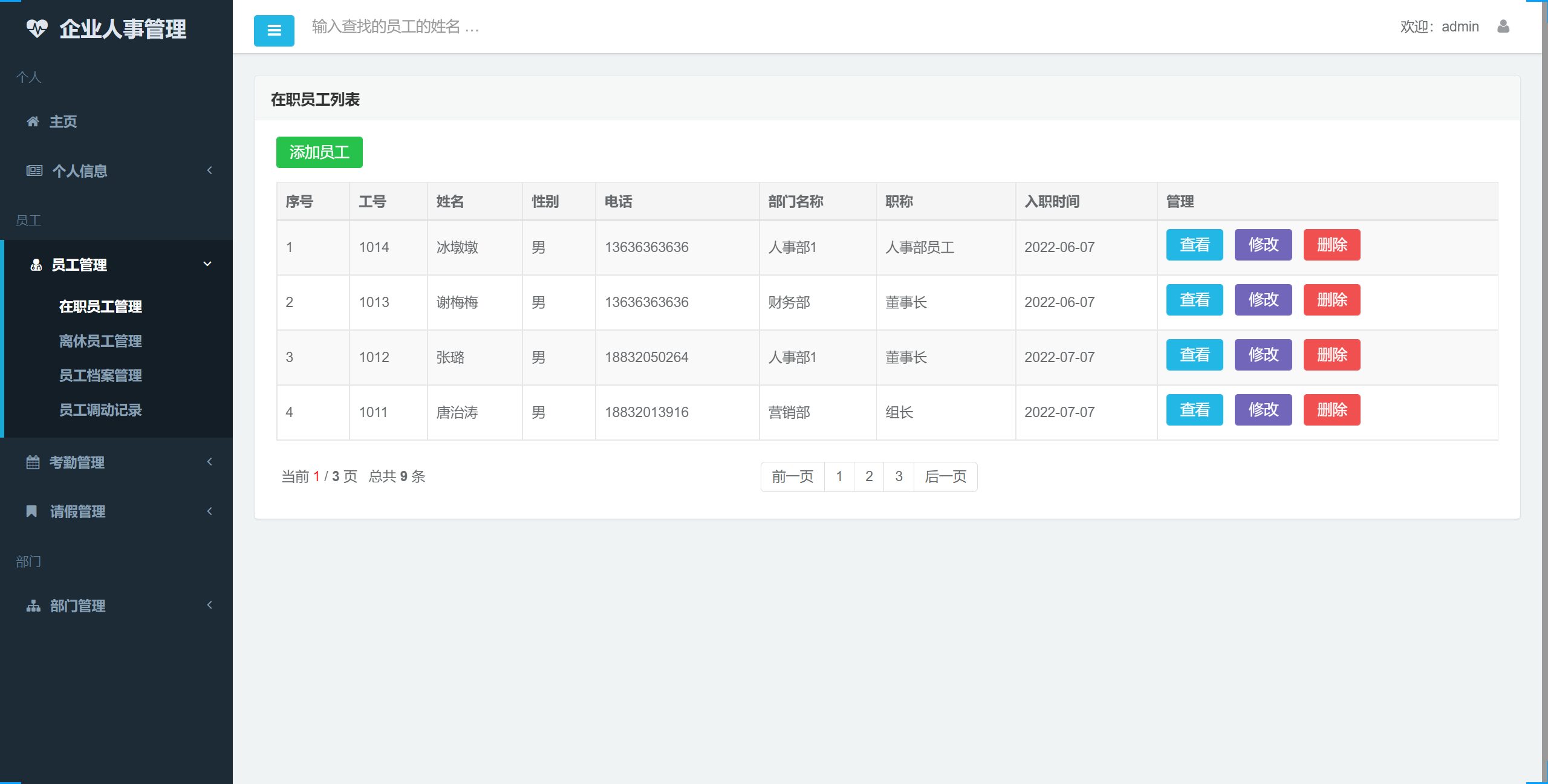Click the 添加员工 button
Image resolution: width=1548 pixels, height=784 pixels.
[x=319, y=152]
